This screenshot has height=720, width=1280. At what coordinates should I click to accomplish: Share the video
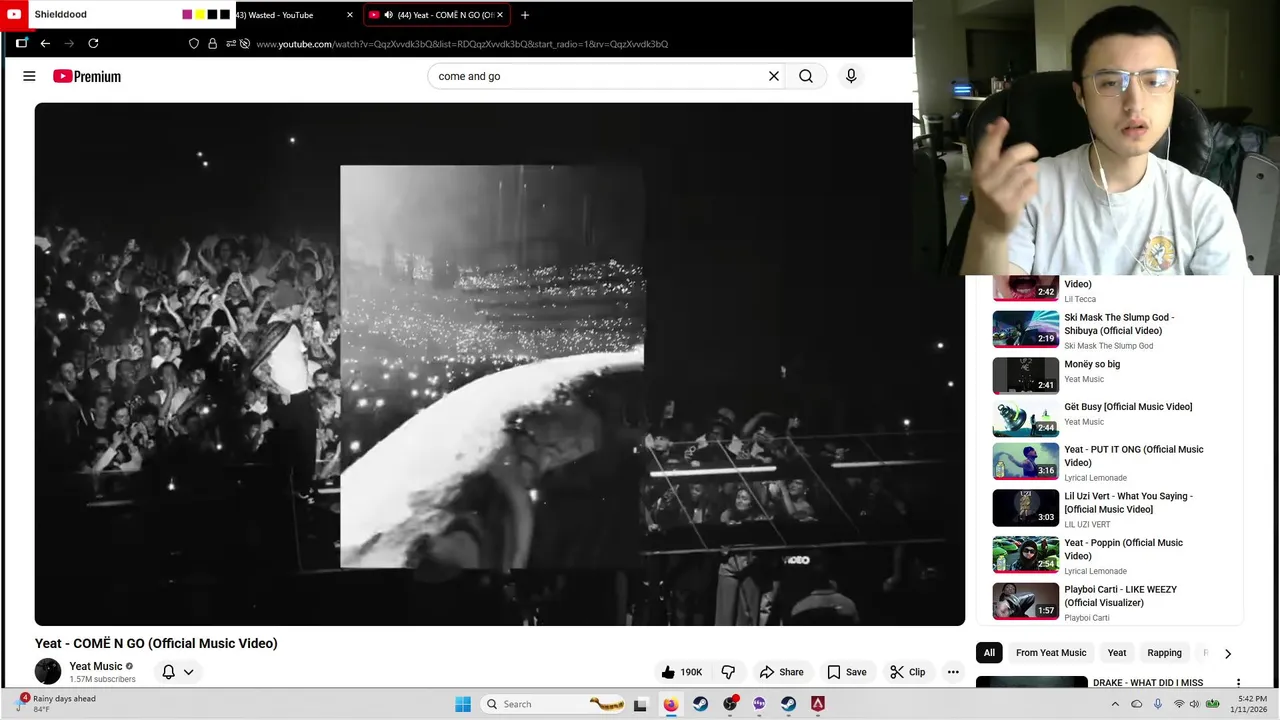coord(781,672)
